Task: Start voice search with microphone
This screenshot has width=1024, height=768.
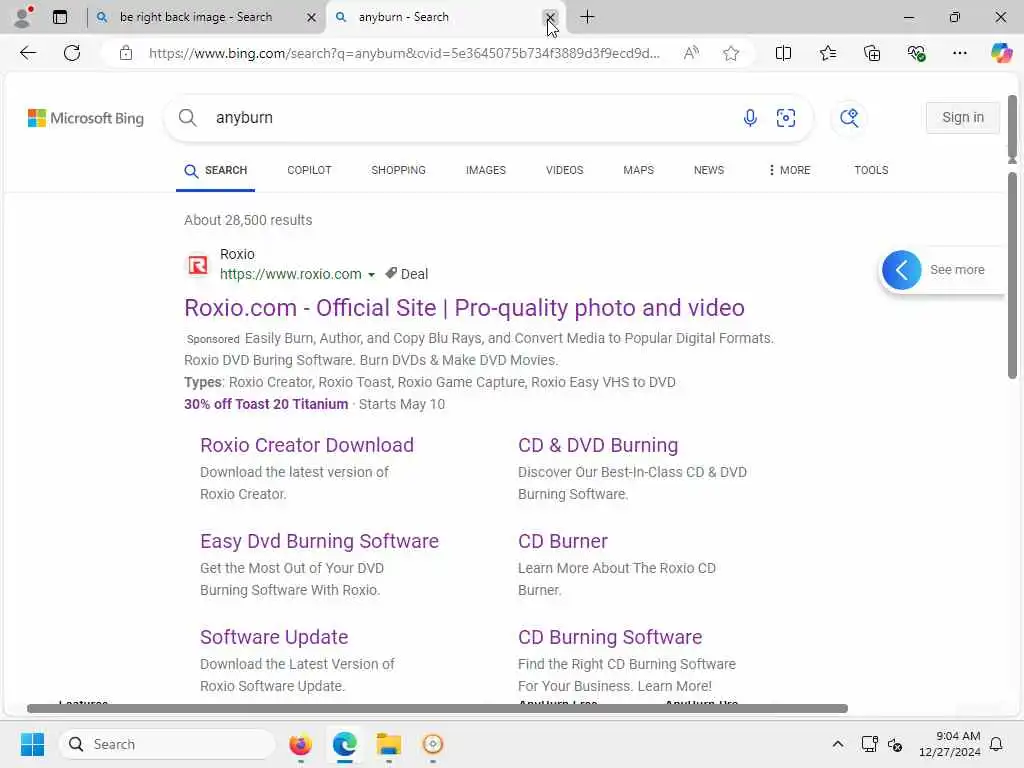Action: 750,118
